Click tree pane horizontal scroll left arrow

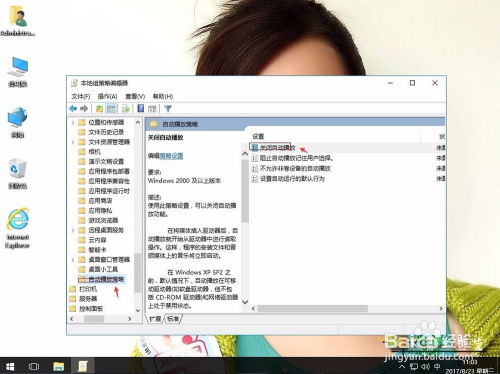72,319
